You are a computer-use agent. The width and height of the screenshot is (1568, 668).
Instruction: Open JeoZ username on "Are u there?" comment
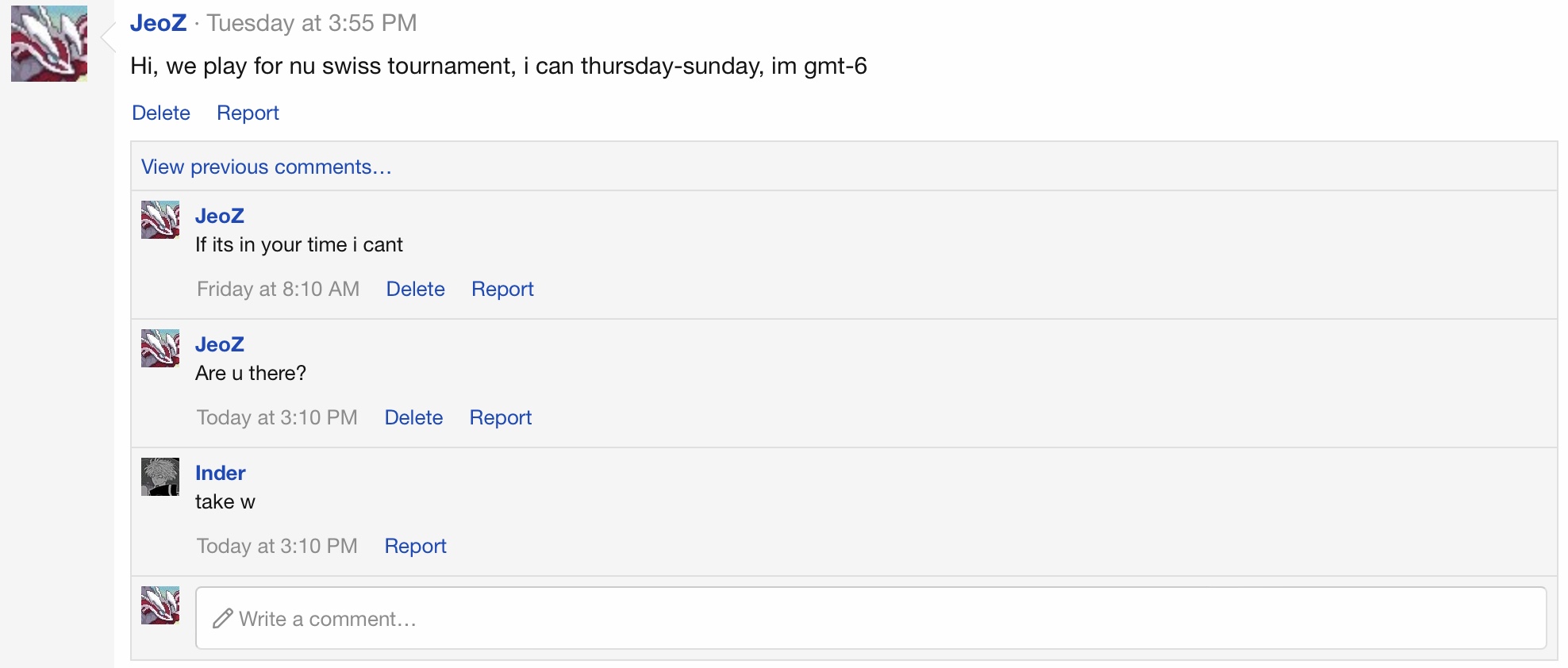point(220,344)
